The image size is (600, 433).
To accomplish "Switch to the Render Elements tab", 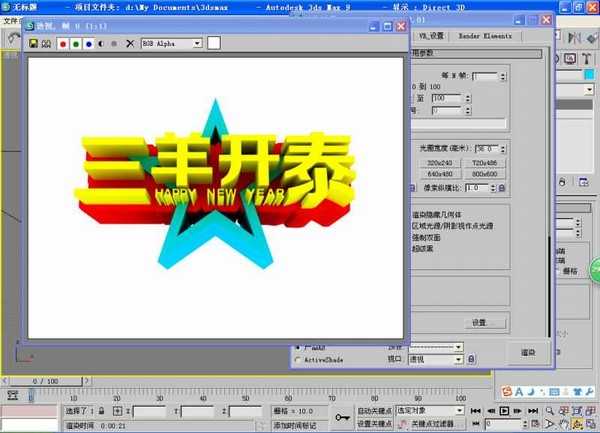I will (x=485, y=36).
